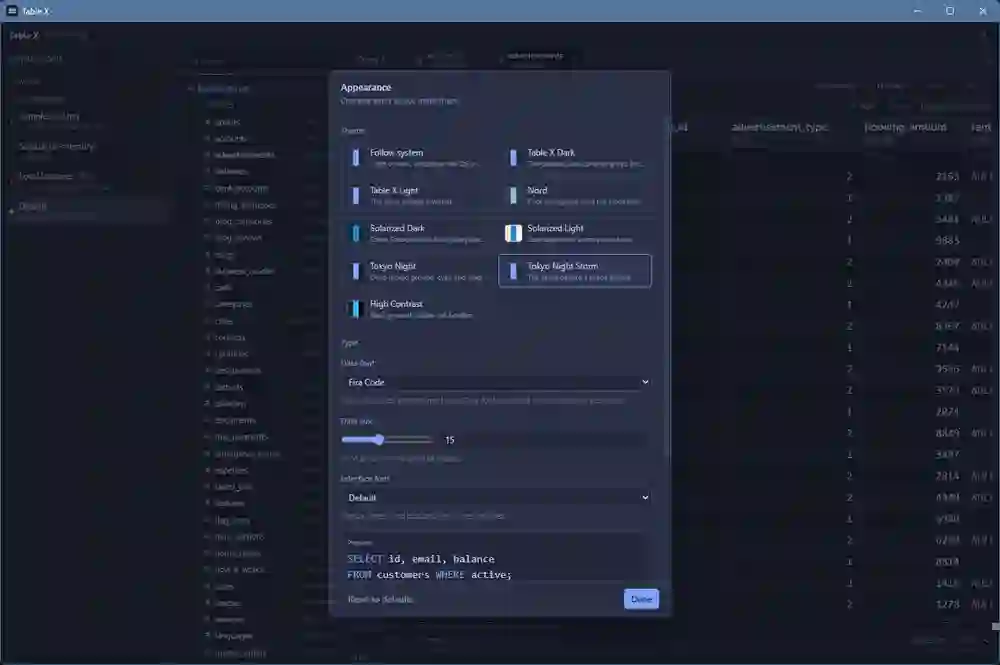Switch to the Nord theme

tap(575, 195)
